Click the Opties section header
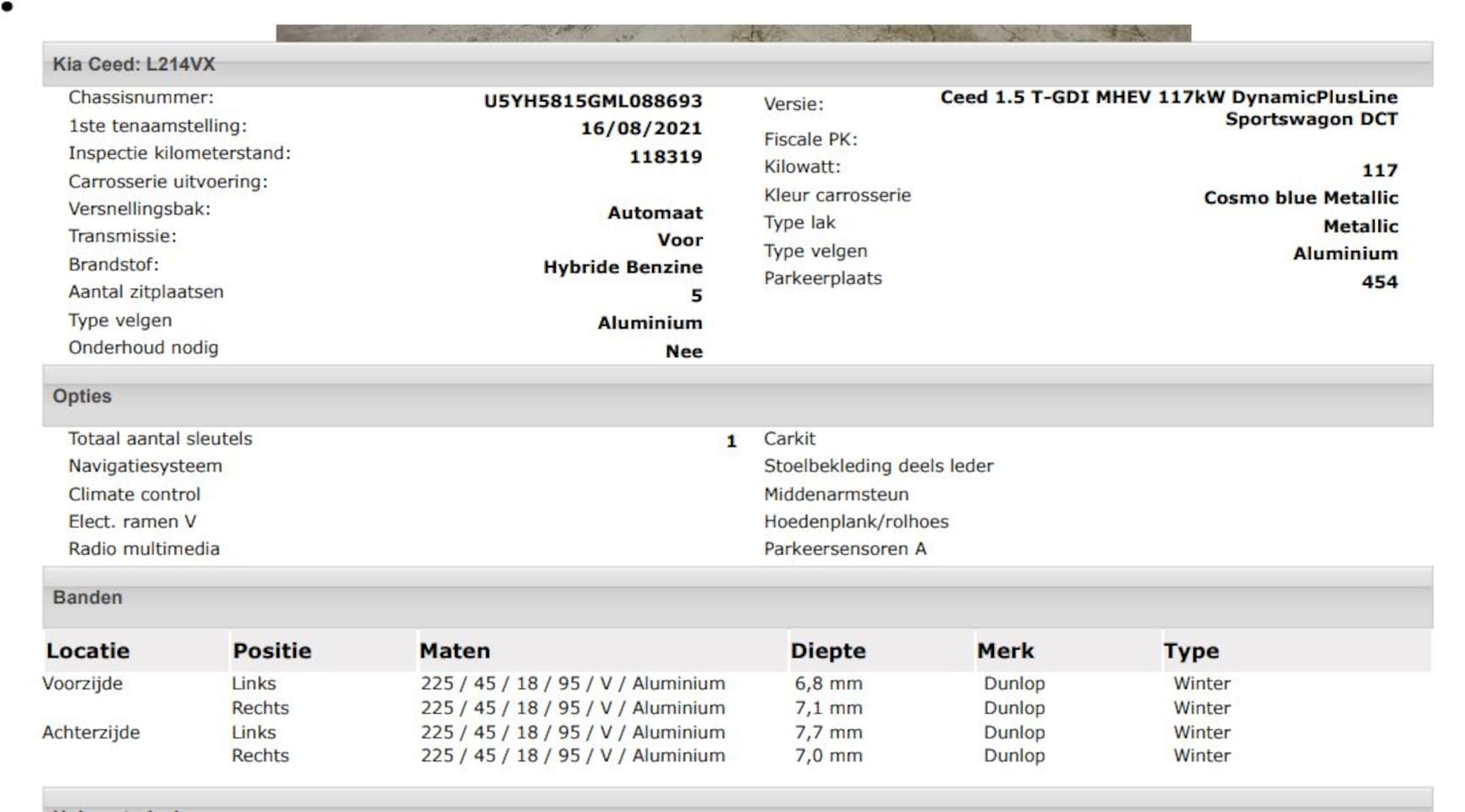1465x812 pixels. [82, 396]
